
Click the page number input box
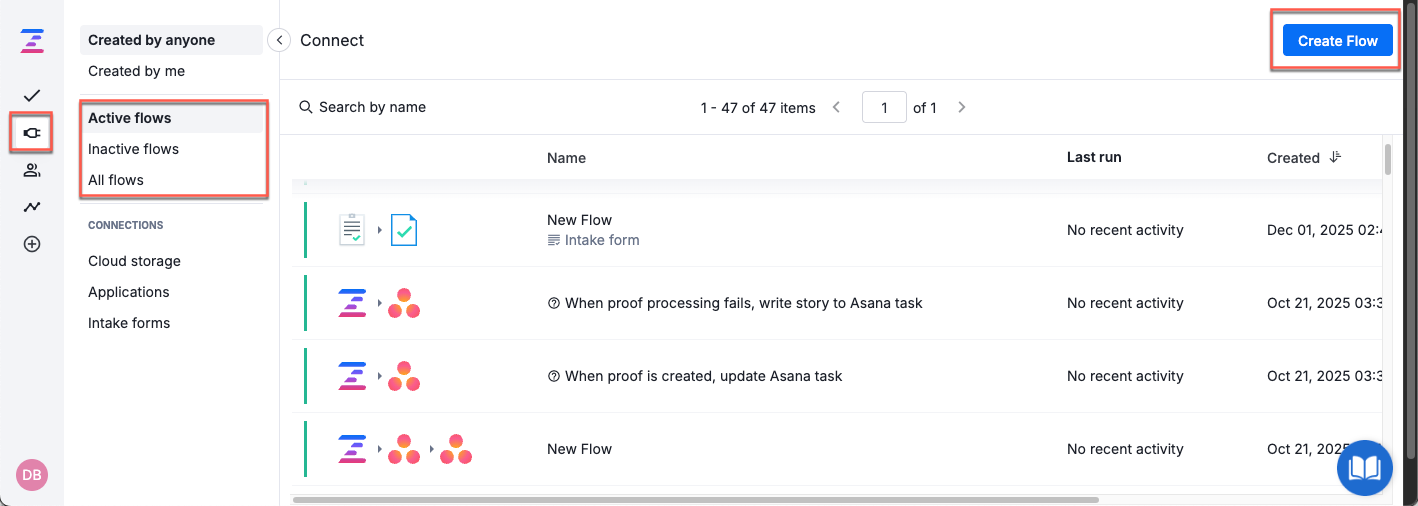point(884,108)
